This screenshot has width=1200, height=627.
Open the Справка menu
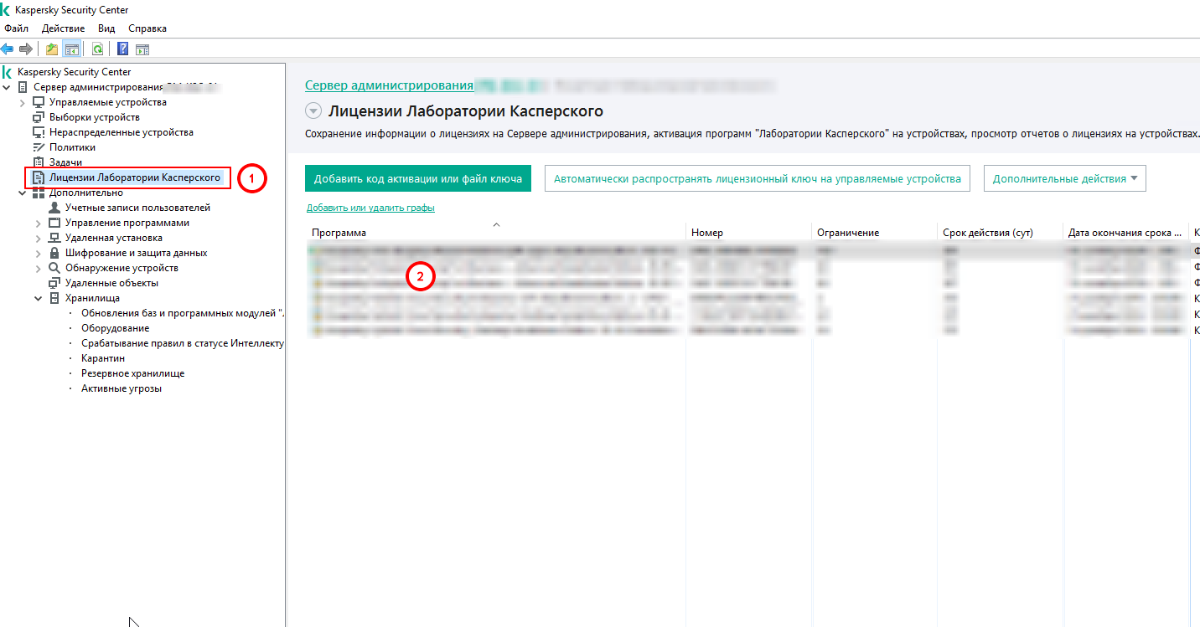click(x=148, y=28)
